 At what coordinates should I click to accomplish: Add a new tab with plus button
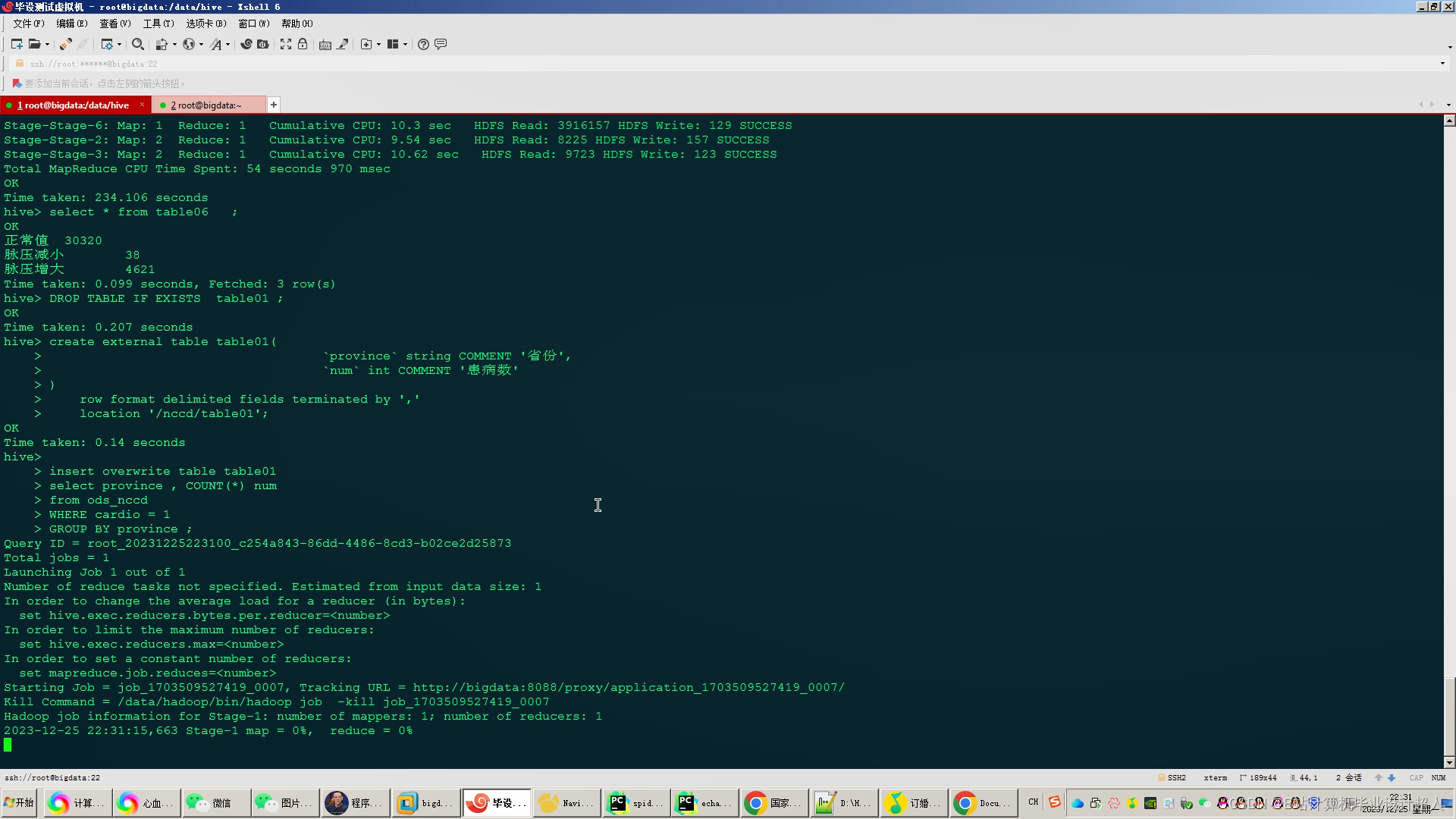click(x=274, y=105)
